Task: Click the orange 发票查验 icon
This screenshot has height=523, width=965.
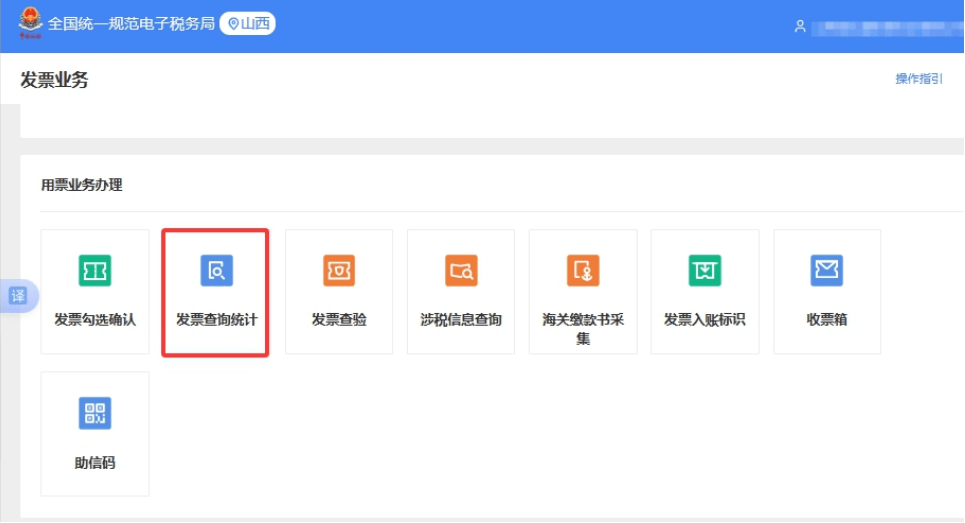Action: [339, 271]
